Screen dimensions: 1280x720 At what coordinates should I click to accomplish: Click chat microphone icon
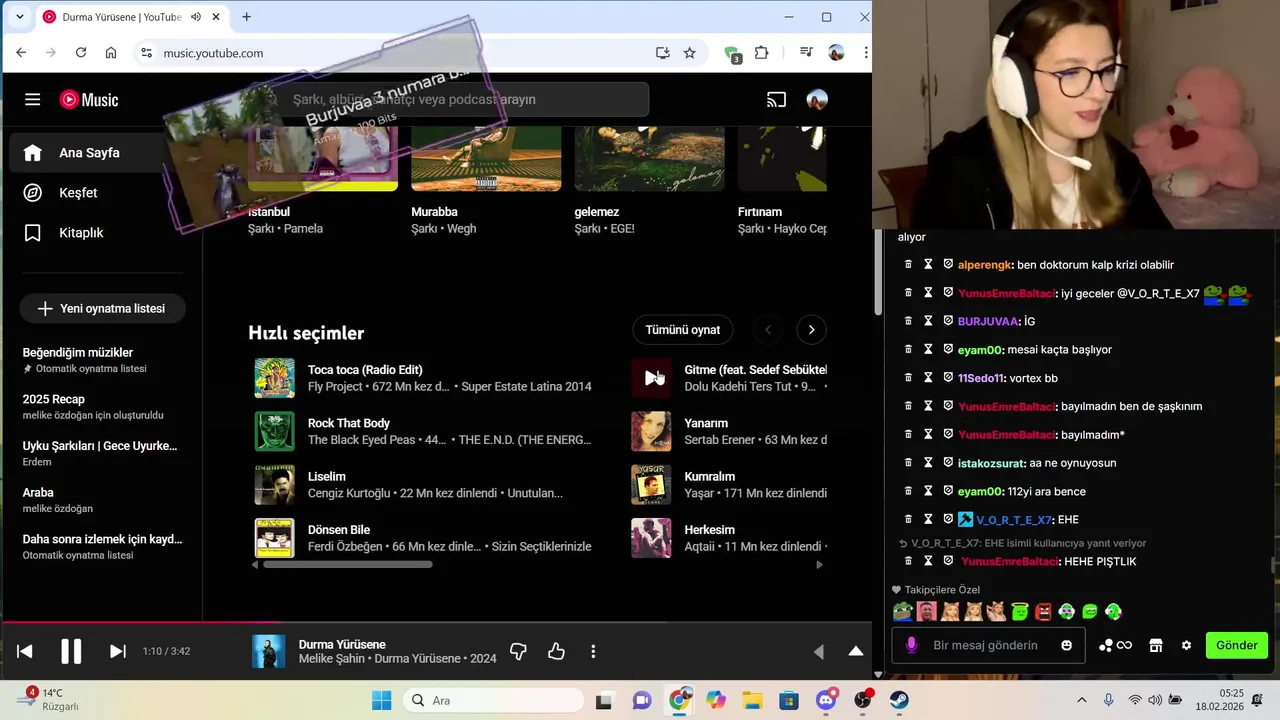911,646
